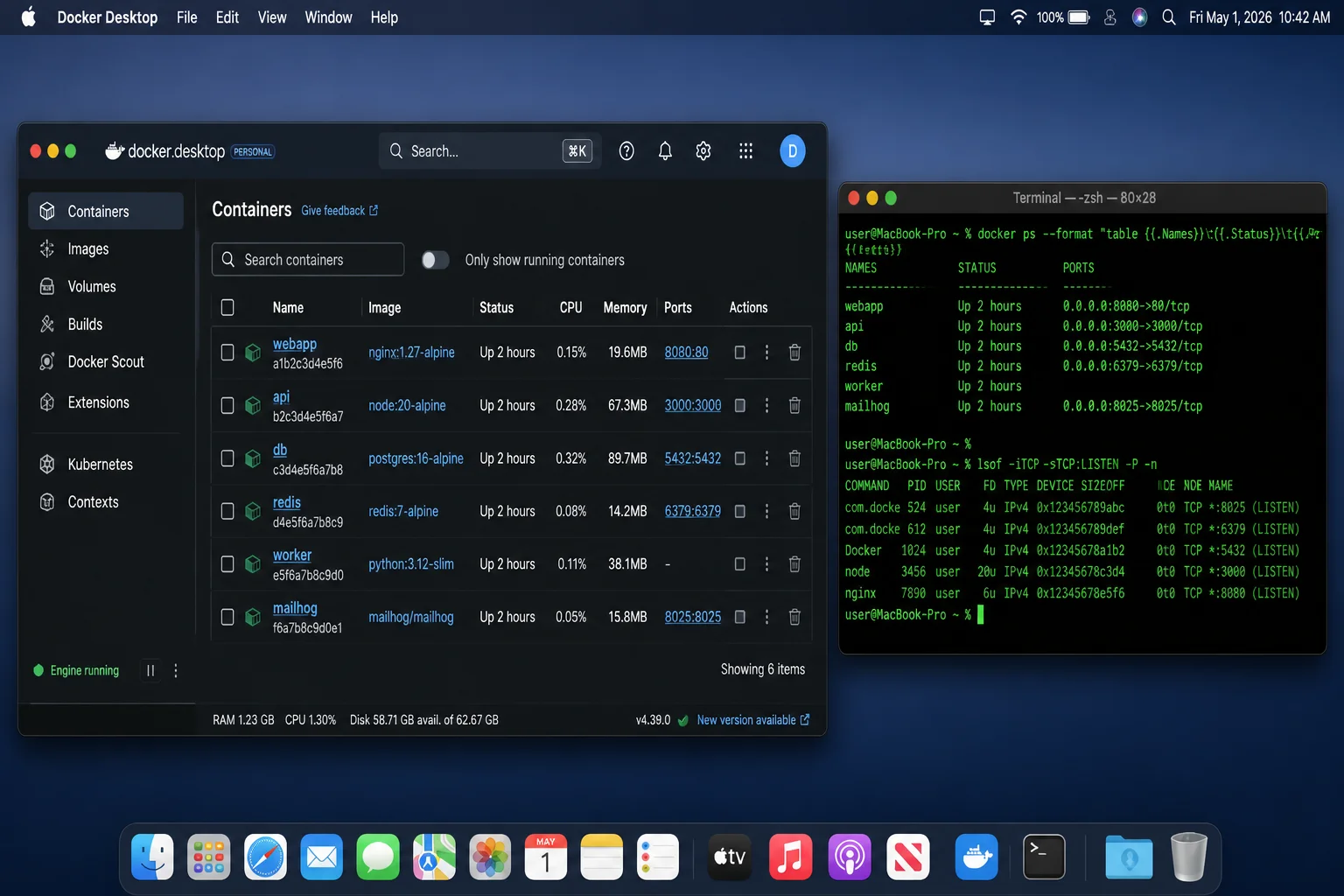Open Contexts in the sidebar
The width and height of the screenshot is (1344, 896).
click(106, 502)
